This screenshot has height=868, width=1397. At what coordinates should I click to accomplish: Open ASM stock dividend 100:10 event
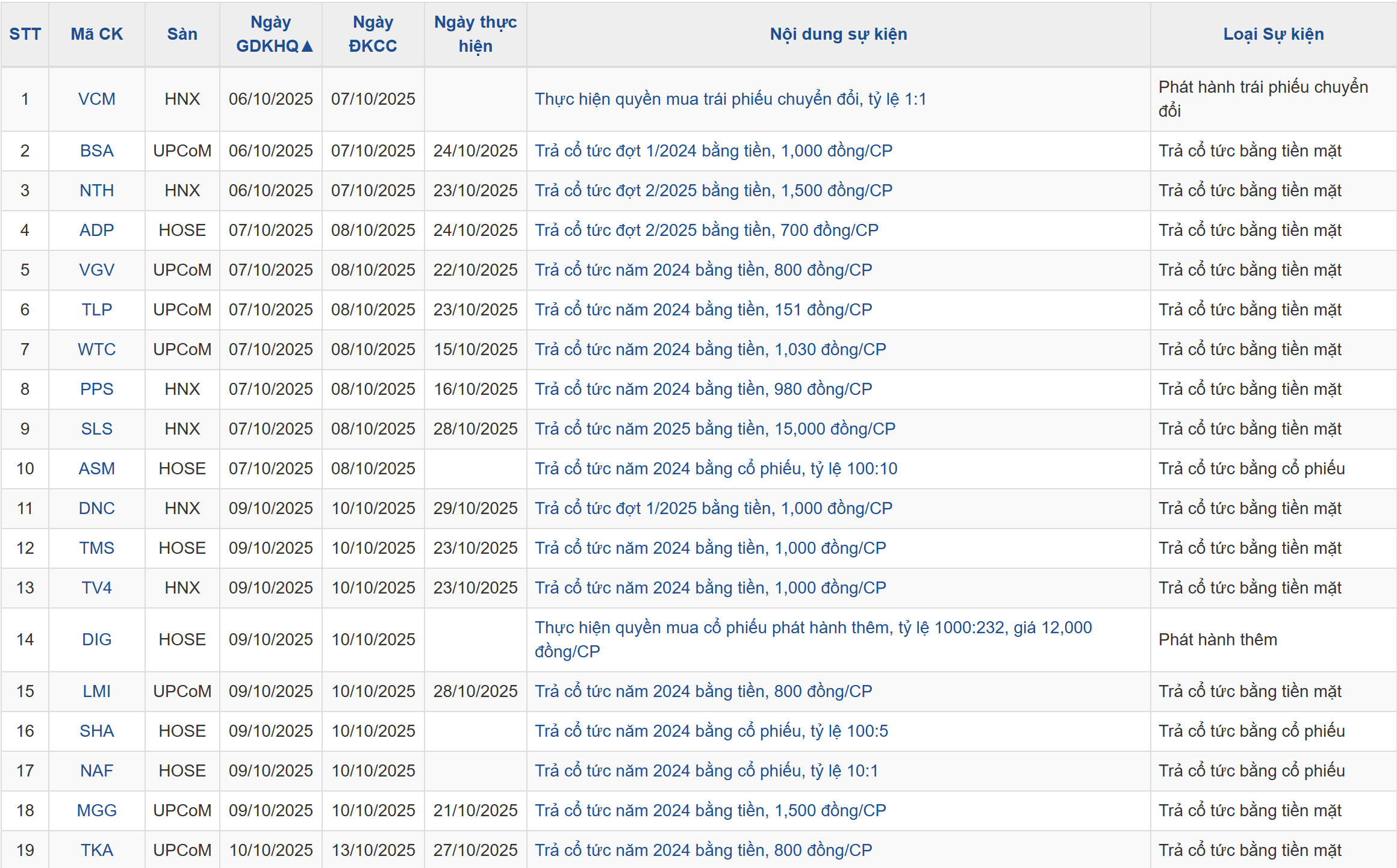[x=716, y=468]
